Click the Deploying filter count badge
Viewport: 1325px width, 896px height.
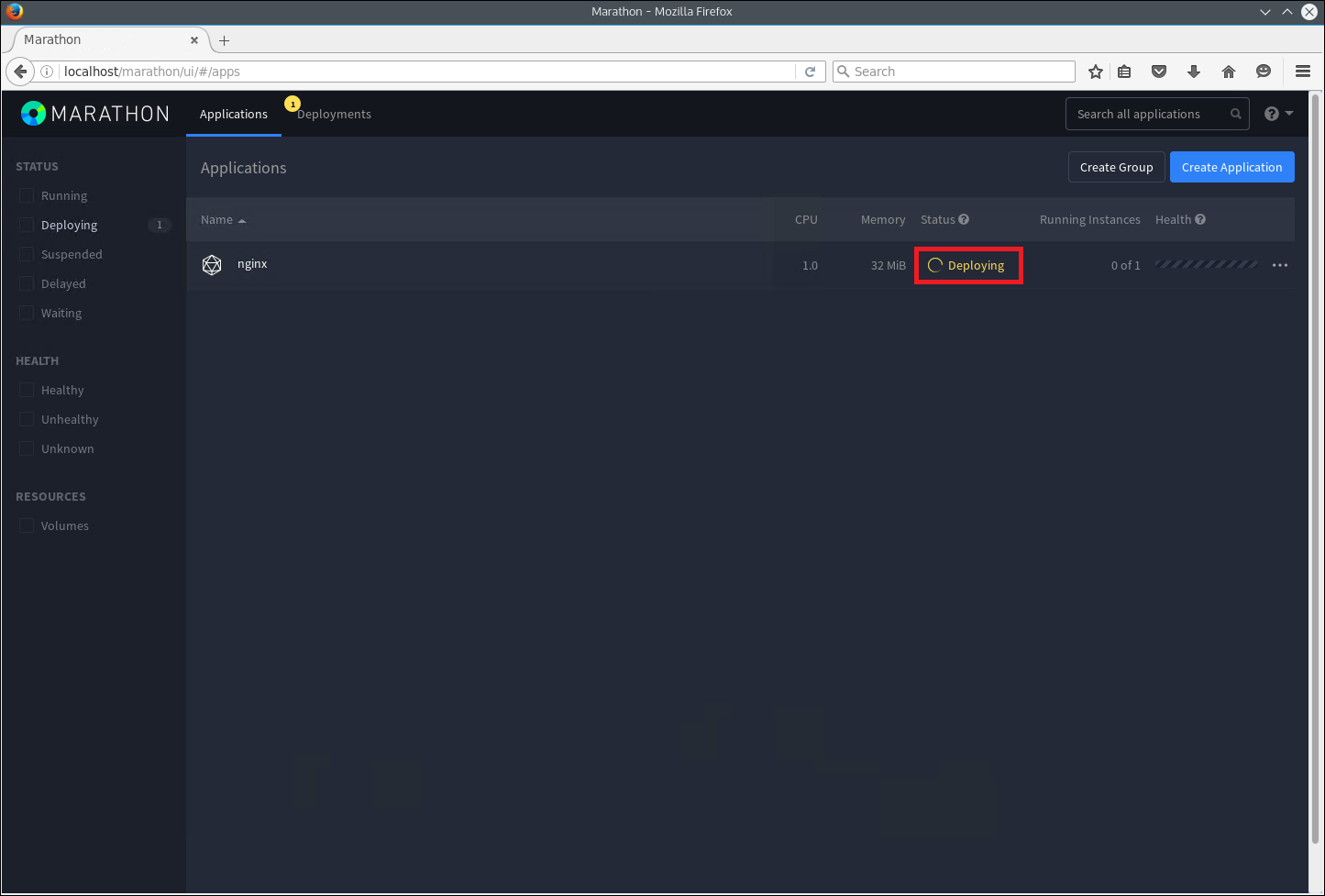(x=160, y=225)
